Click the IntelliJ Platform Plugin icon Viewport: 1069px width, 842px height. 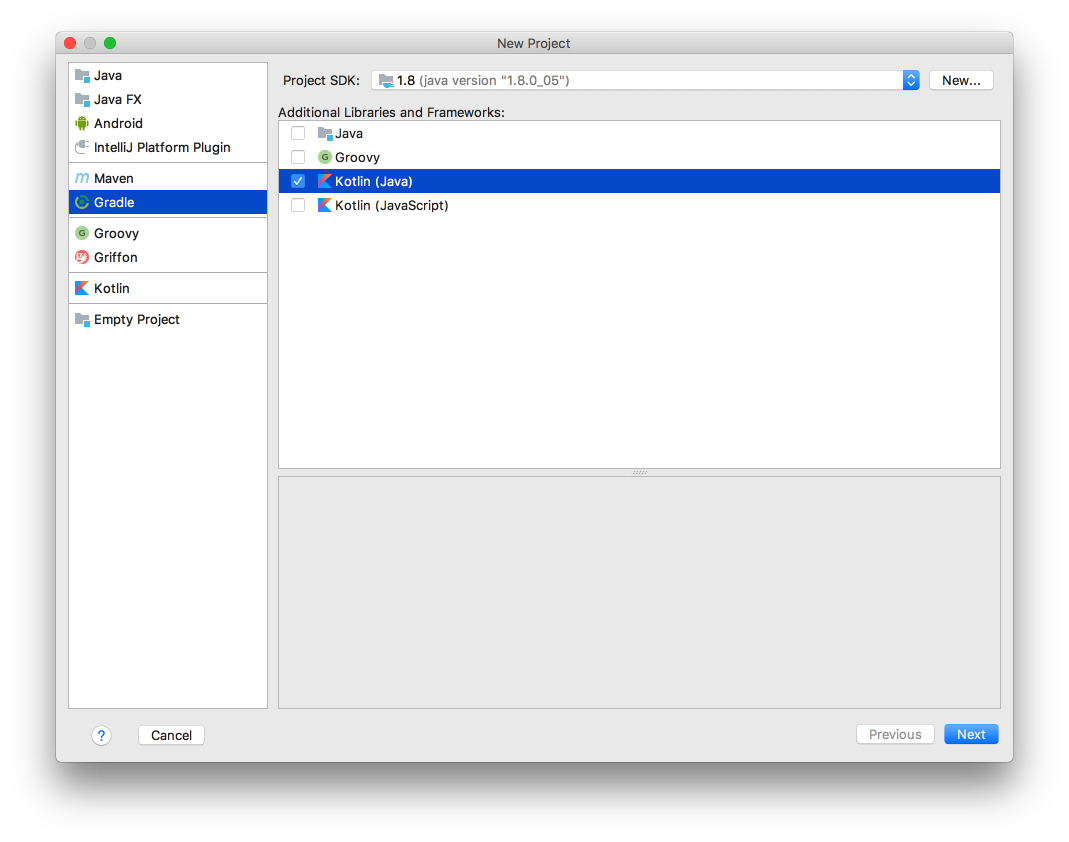(82, 147)
